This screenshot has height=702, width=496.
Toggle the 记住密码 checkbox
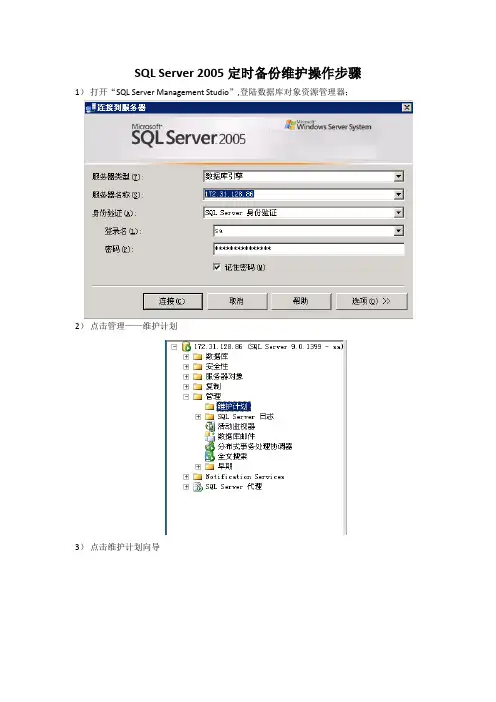tap(217, 267)
